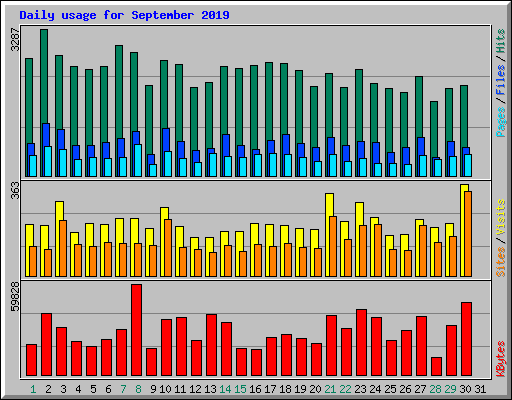This screenshot has height=400, width=512.
Task: Select the red KBytes bar for day 13
Action: pos(211,345)
